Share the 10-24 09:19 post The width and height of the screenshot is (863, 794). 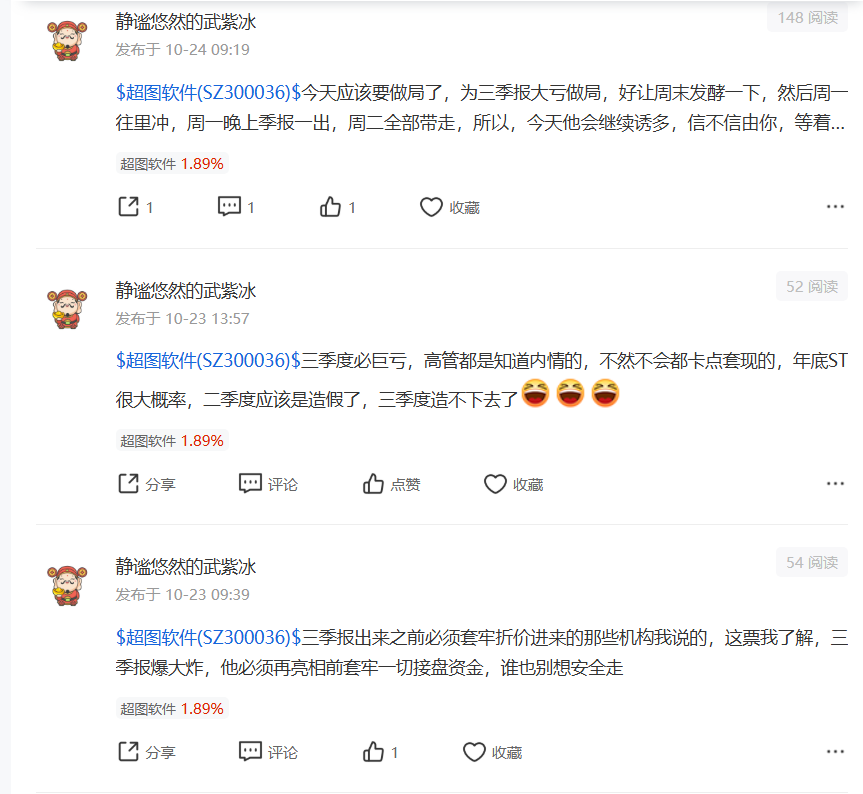(135, 207)
